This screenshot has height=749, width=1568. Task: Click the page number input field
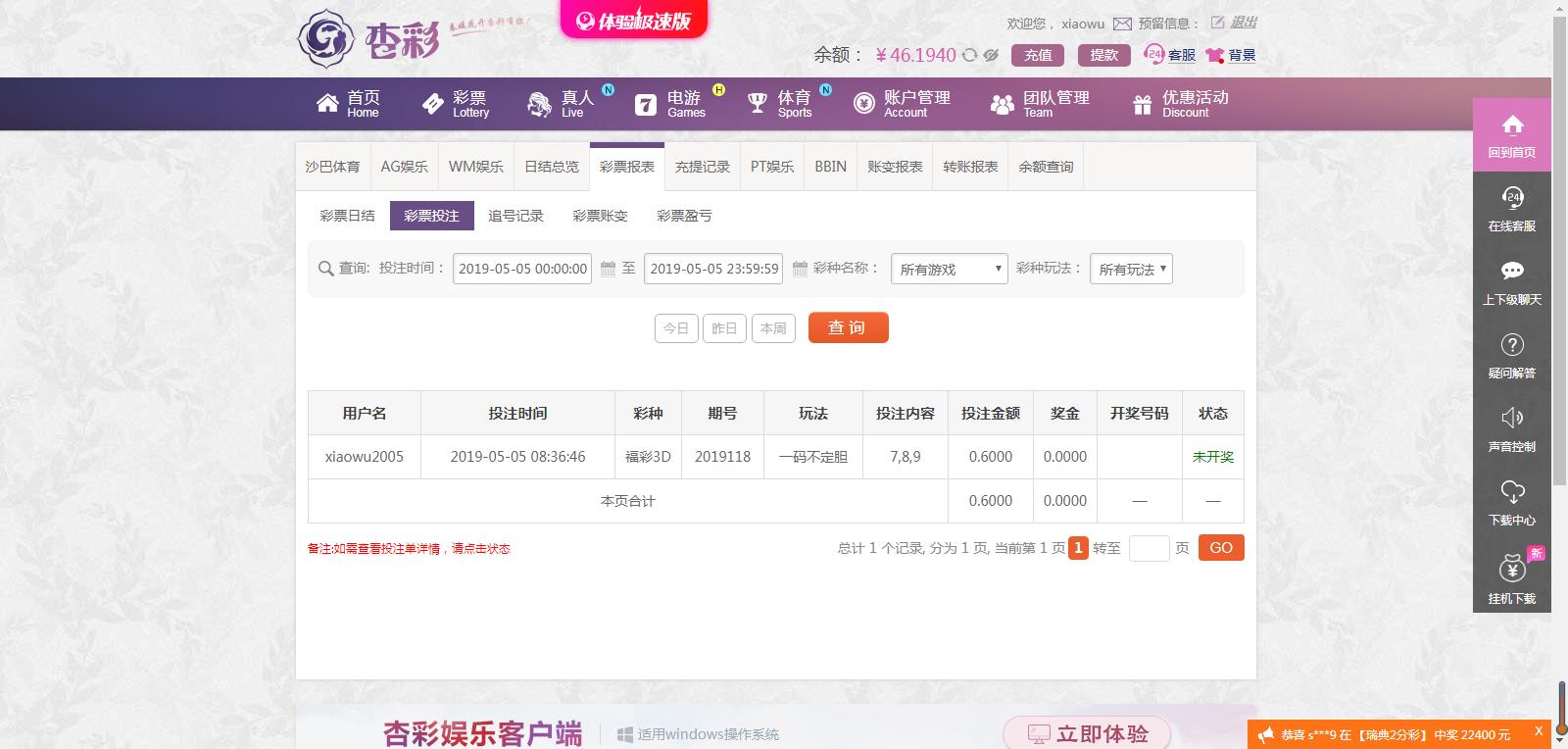pyautogui.click(x=1149, y=548)
